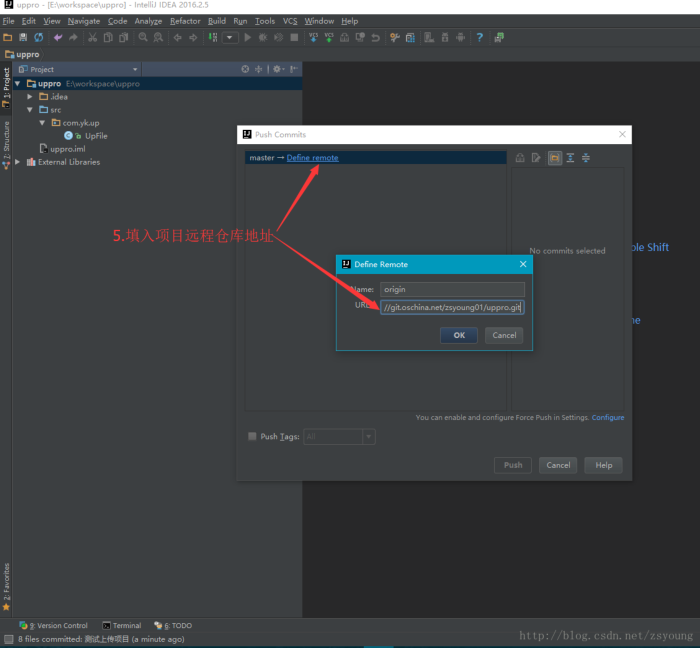Viewport: 700px width, 648px height.
Task: Open the Push Tags dropdown
Action: click(x=369, y=437)
